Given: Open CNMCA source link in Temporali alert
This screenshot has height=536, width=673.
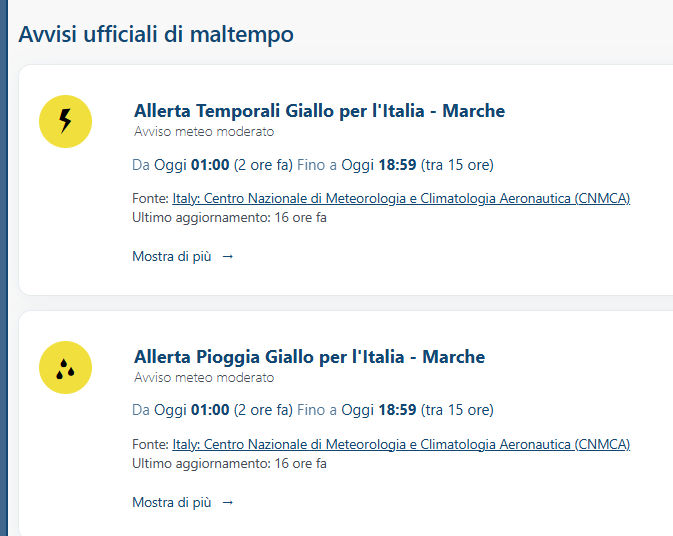Looking at the screenshot, I should click(401, 199).
